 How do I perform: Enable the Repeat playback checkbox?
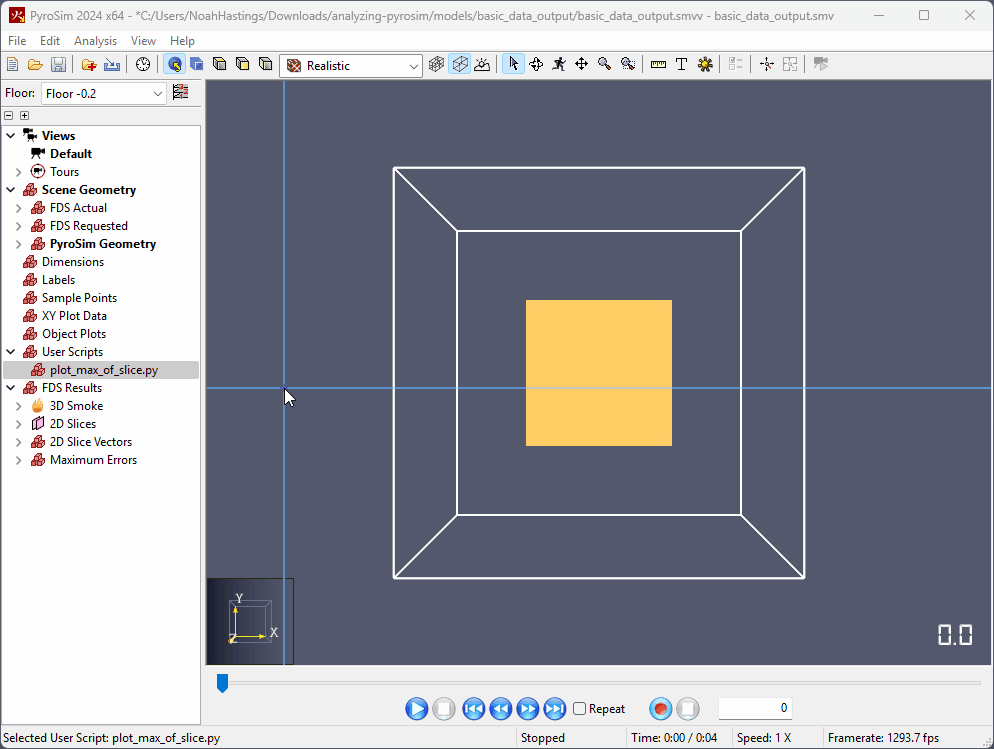[x=579, y=708]
